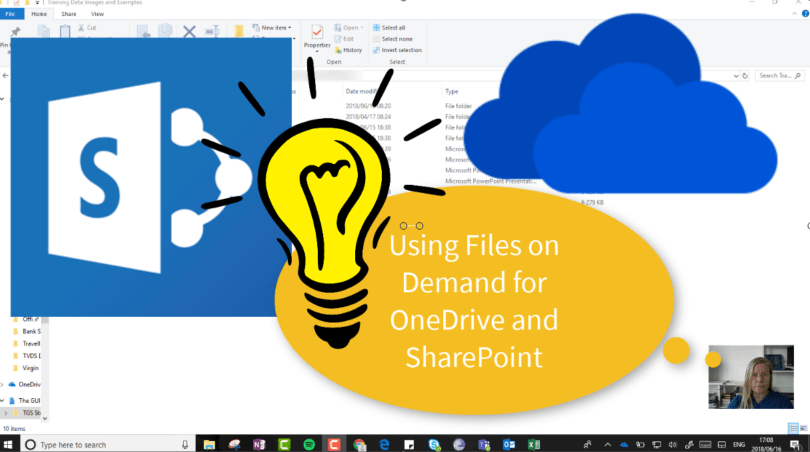Click Invert selection in the ribbon
The width and height of the screenshot is (810, 452).
398,50
